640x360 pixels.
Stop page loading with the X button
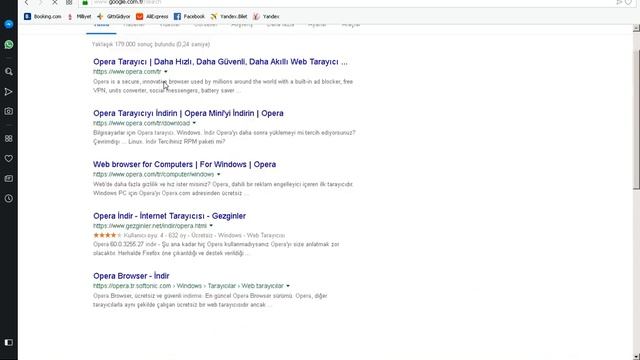(x=54, y=2)
